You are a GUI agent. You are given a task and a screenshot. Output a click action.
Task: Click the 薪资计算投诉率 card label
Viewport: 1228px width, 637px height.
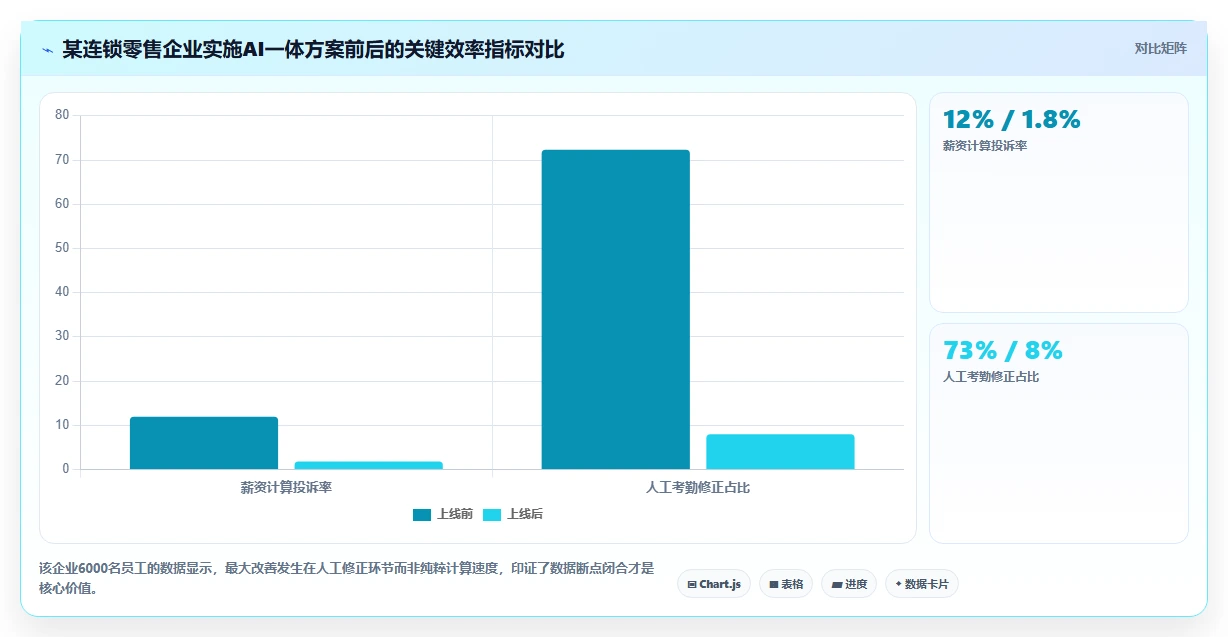pos(985,146)
